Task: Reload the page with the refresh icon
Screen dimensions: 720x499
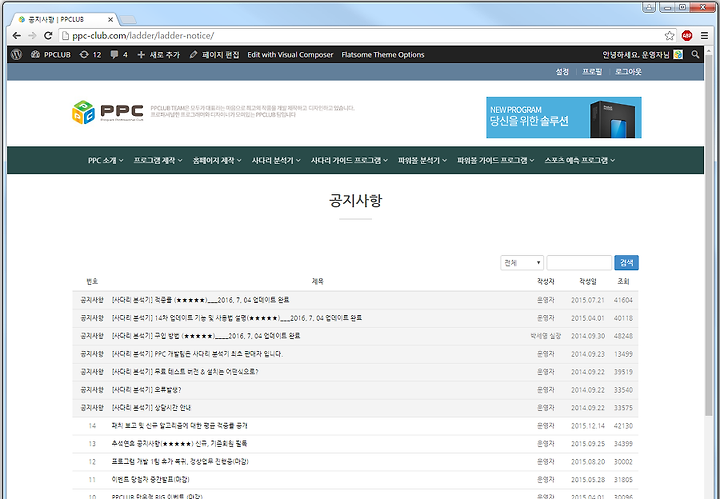Action: tap(48, 35)
